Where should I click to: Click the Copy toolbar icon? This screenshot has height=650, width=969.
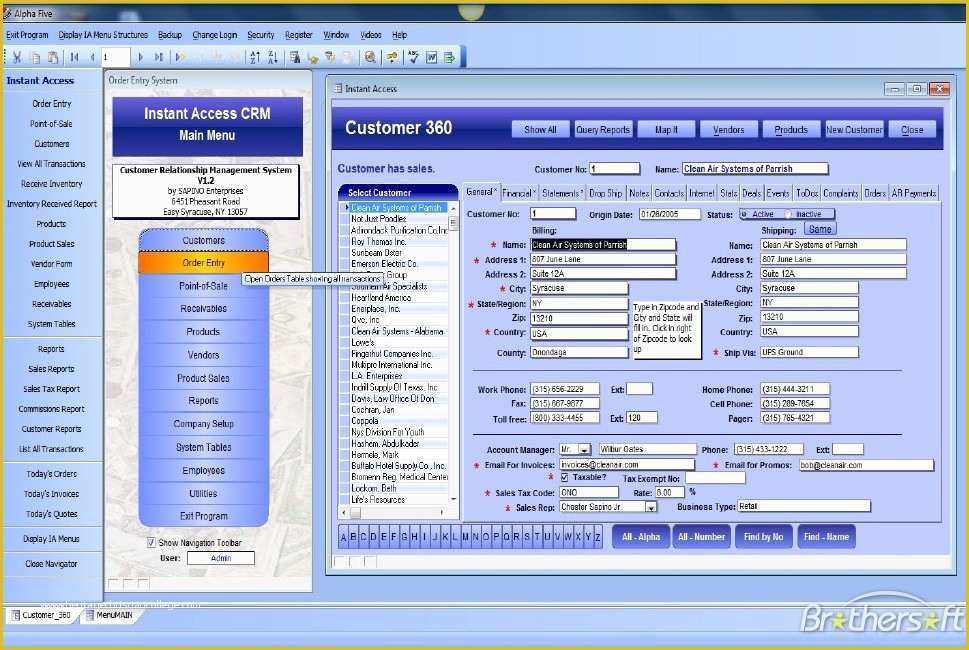[x=35, y=57]
